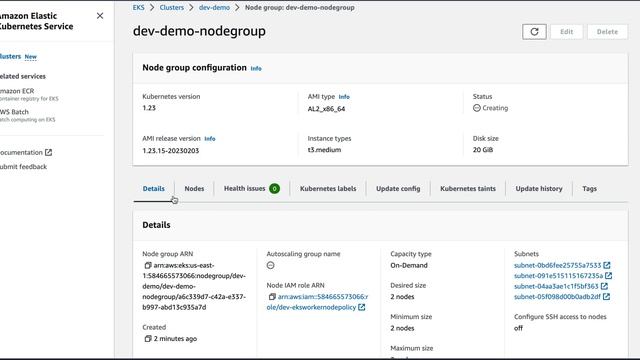This screenshot has width=640, height=360.
Task: Open Clusters in the side navigation
Action: click(x=11, y=56)
